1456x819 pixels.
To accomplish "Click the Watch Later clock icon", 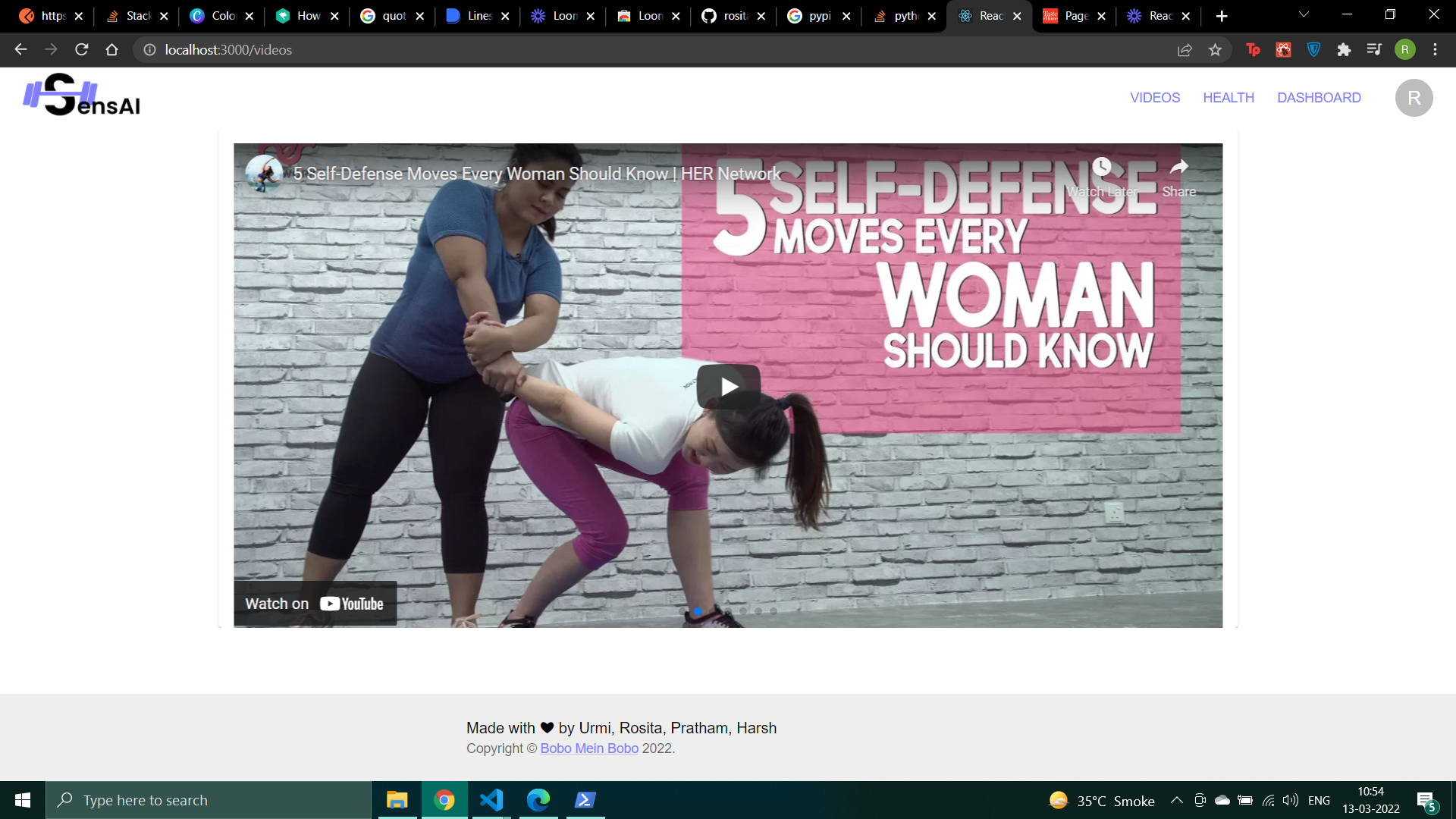I will click(1101, 168).
